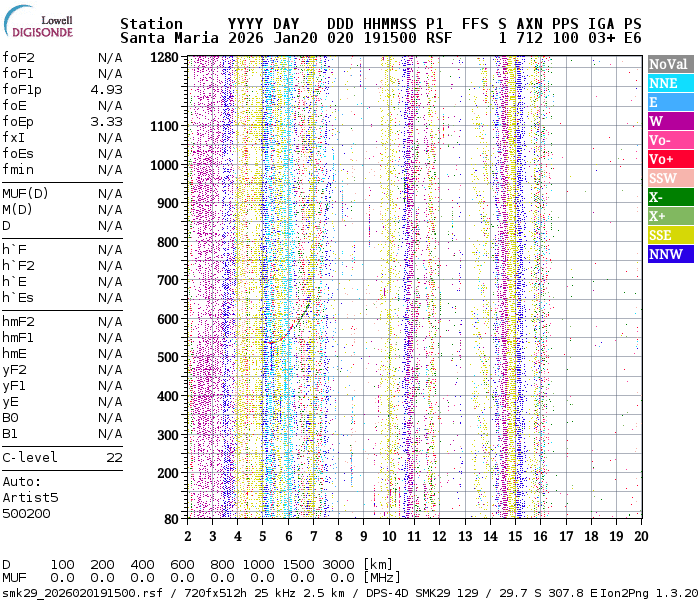Click the Artist5 auto-scaling label

tap(30, 497)
